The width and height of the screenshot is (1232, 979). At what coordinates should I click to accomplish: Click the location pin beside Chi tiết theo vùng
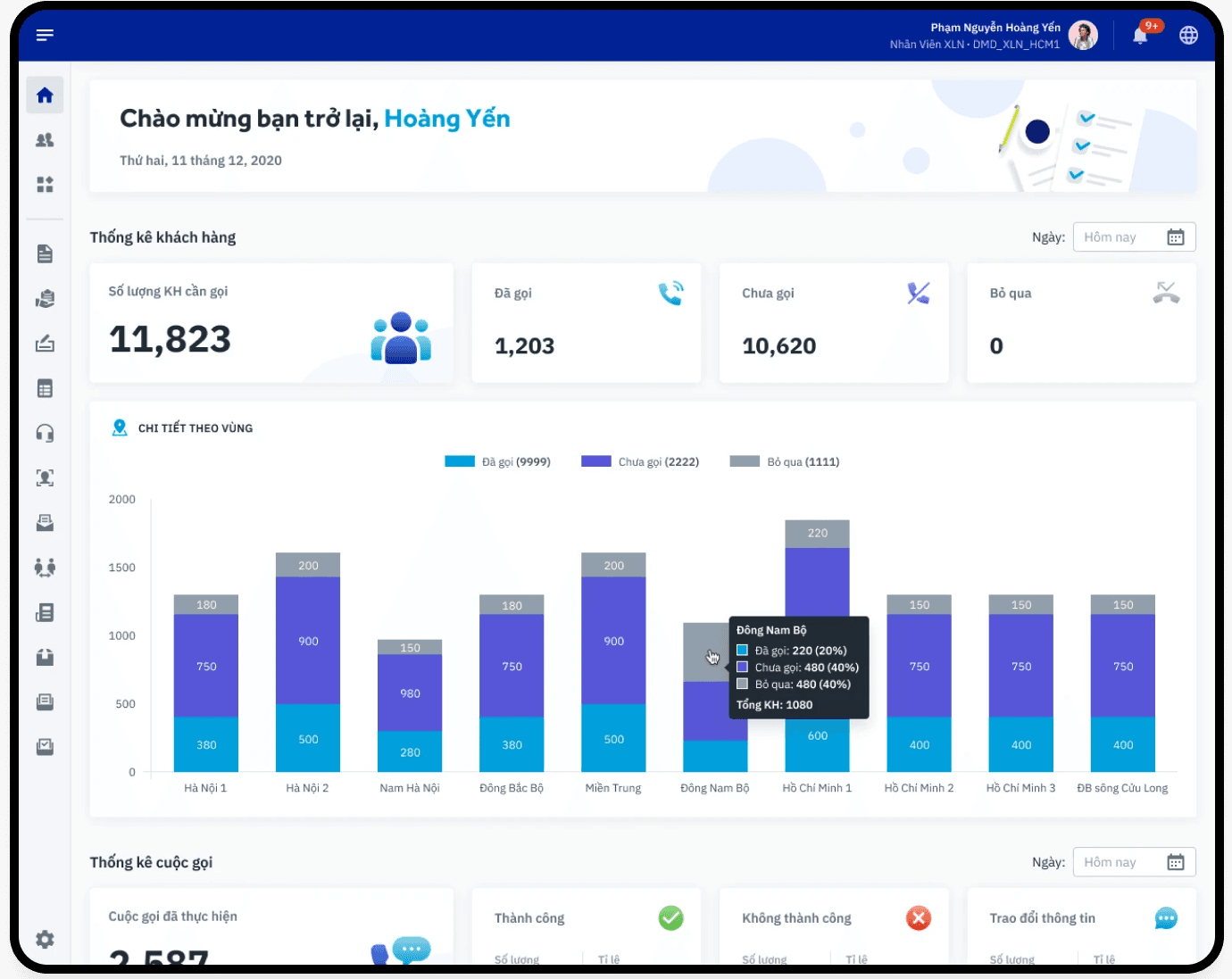[120, 428]
